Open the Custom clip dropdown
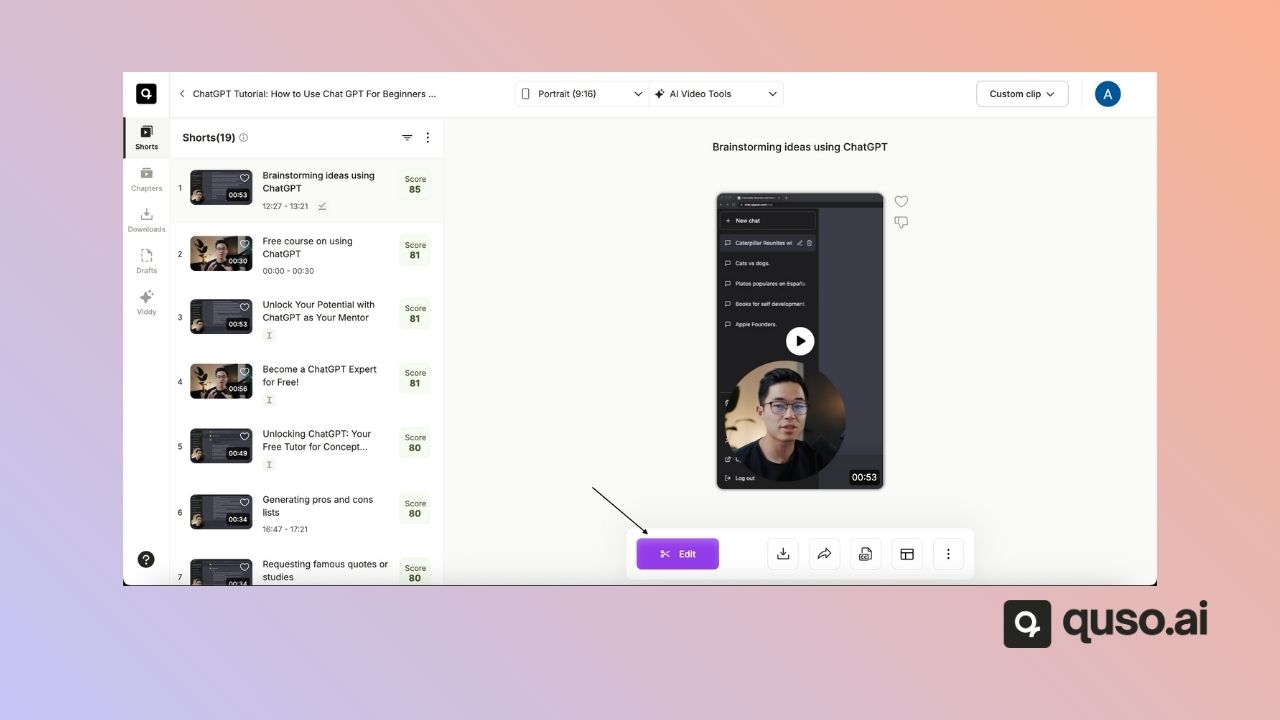1280x720 pixels. (x=1022, y=94)
